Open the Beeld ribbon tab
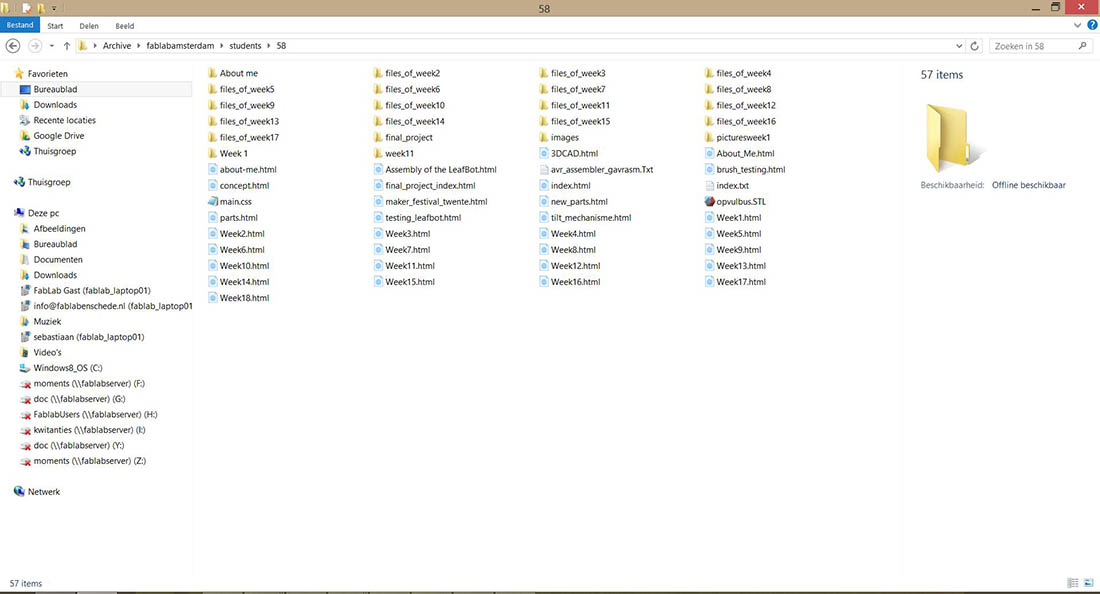 point(125,26)
